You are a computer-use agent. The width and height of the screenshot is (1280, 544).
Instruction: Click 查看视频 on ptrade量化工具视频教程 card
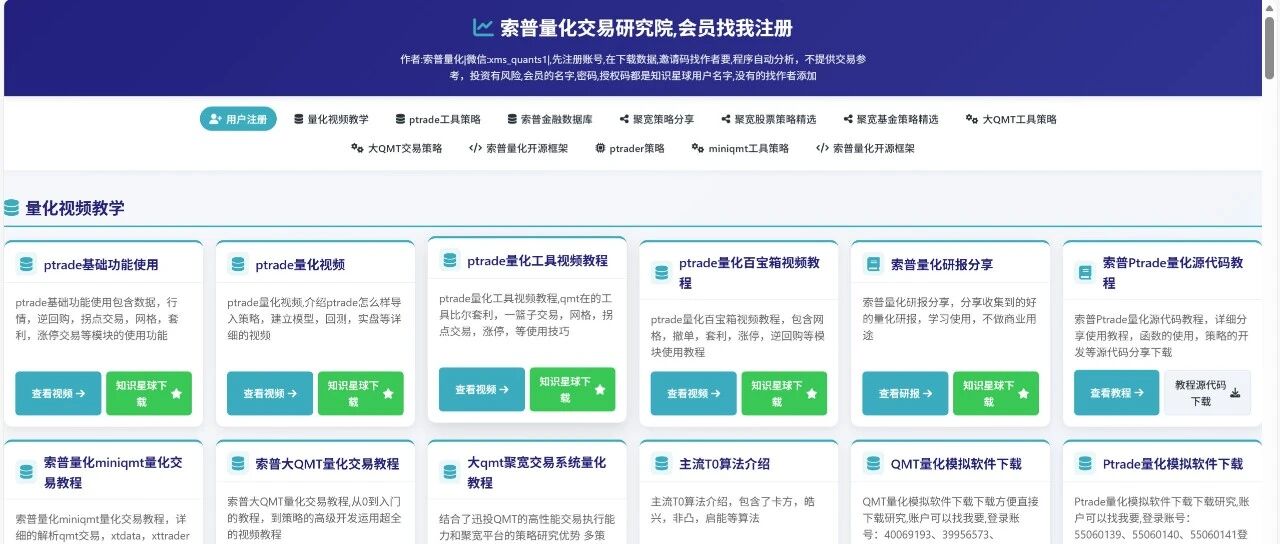pyautogui.click(x=482, y=389)
